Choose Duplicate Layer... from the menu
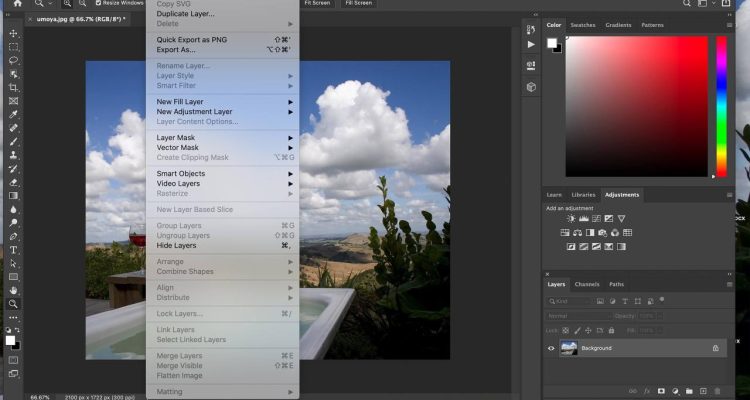The image size is (750, 400). (186, 14)
